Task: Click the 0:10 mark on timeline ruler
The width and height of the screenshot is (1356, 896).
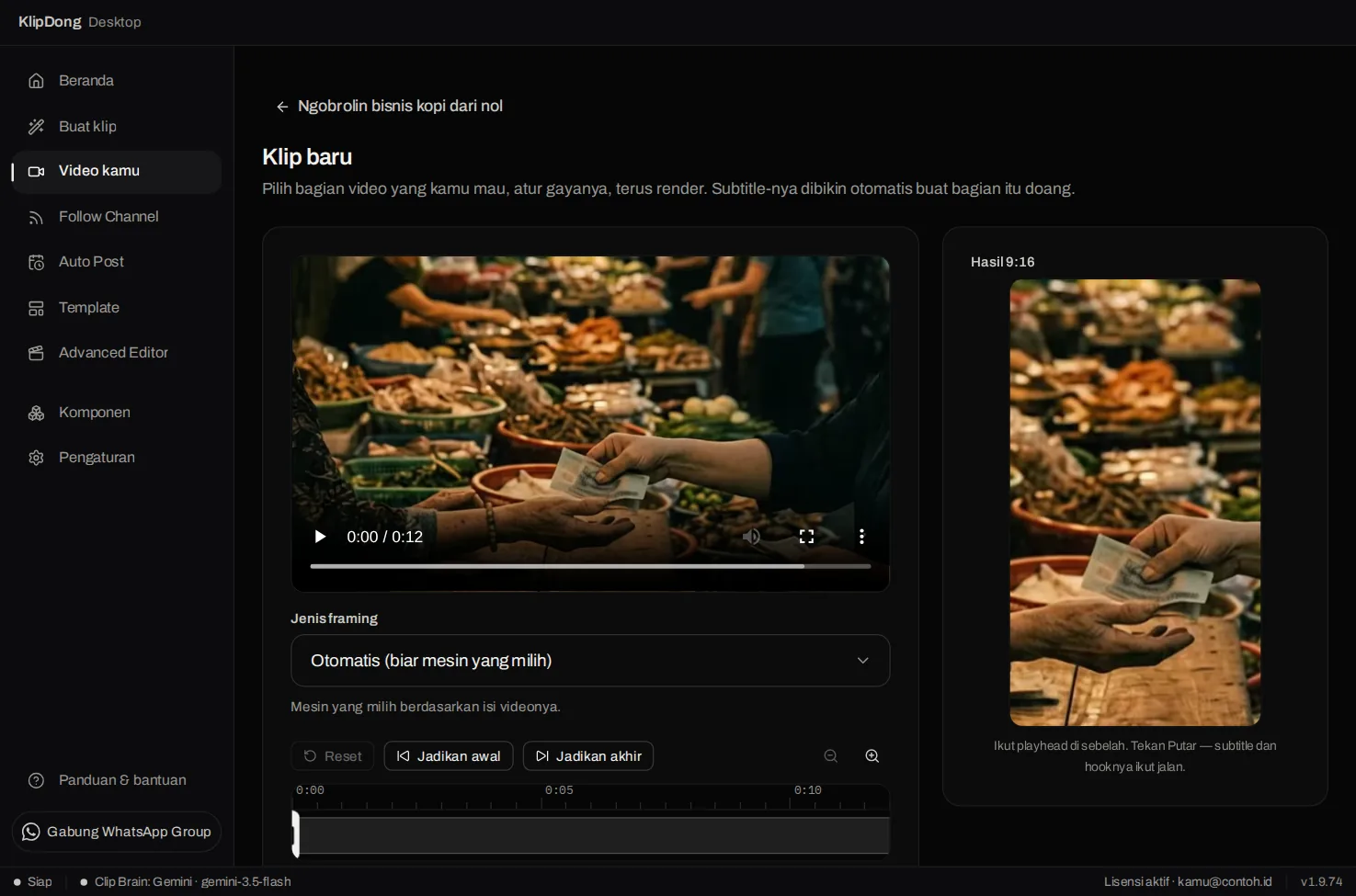Action: (808, 790)
